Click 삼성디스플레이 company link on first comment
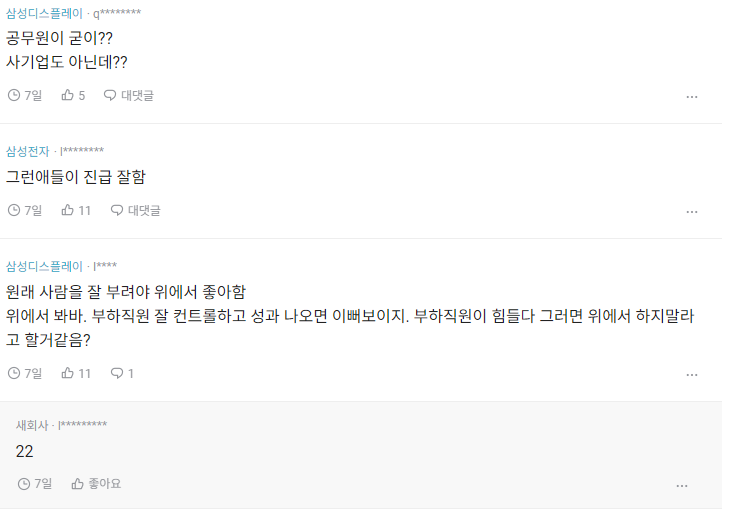This screenshot has height=516, width=747. tap(44, 13)
